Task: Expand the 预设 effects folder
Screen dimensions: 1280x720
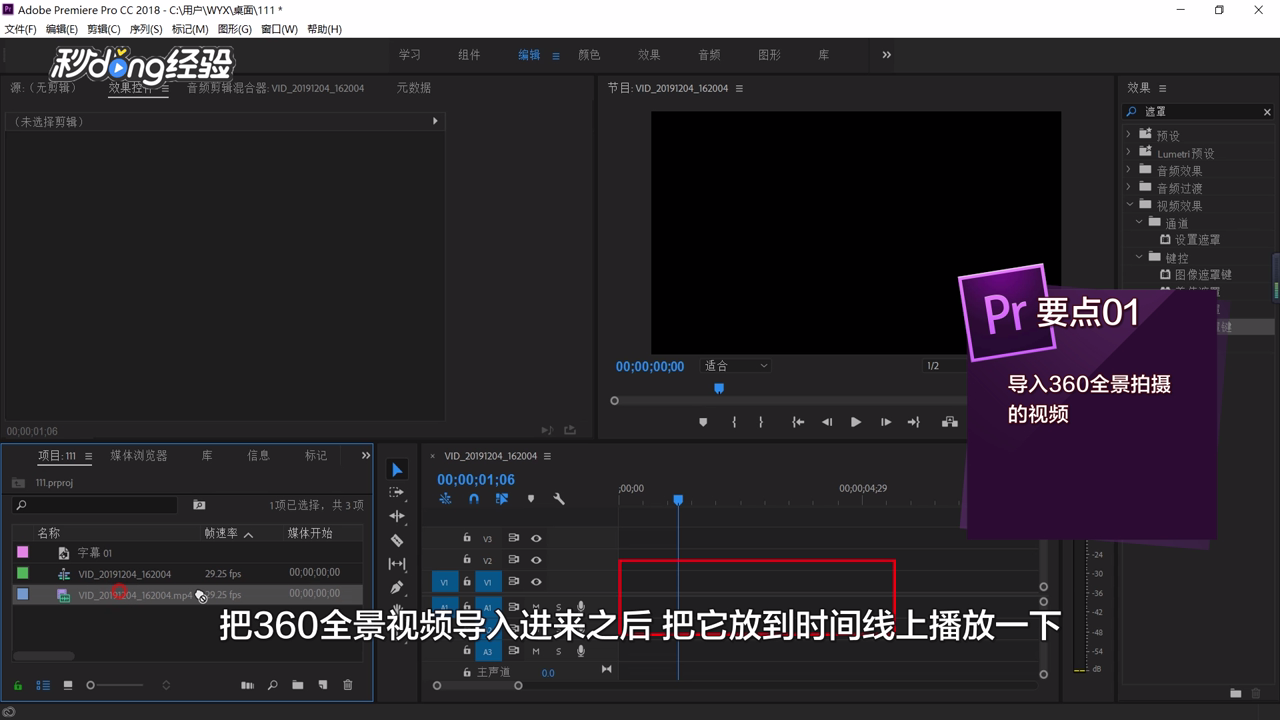Action: pyautogui.click(x=1129, y=135)
